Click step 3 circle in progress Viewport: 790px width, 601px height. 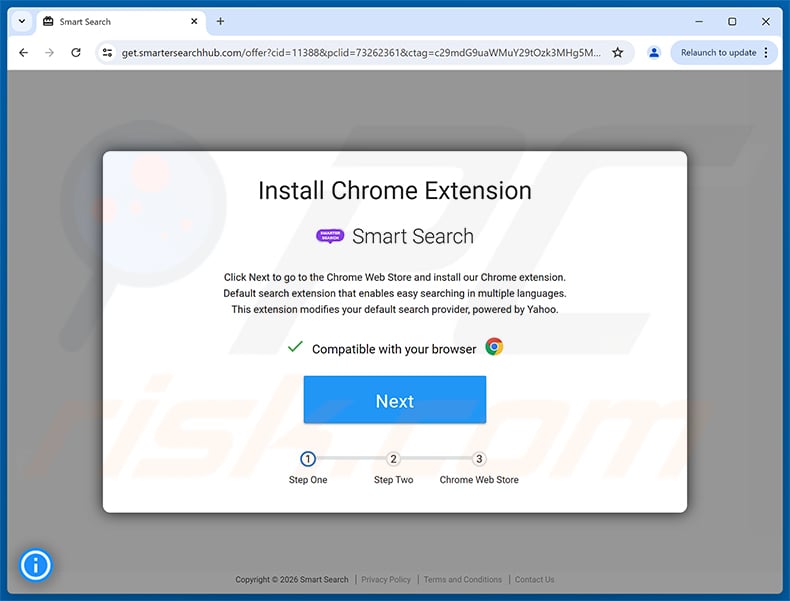(479, 459)
